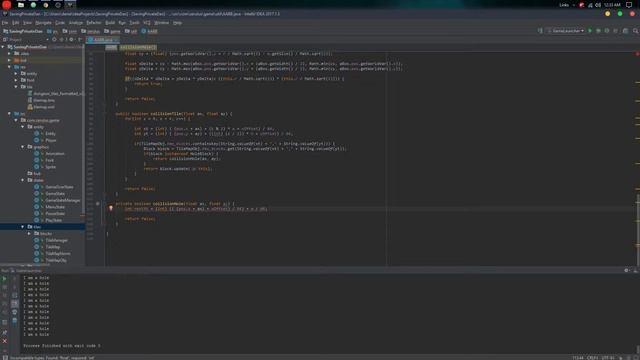
Task: Open Run panel settings gear icon
Action: [x=627, y=270]
